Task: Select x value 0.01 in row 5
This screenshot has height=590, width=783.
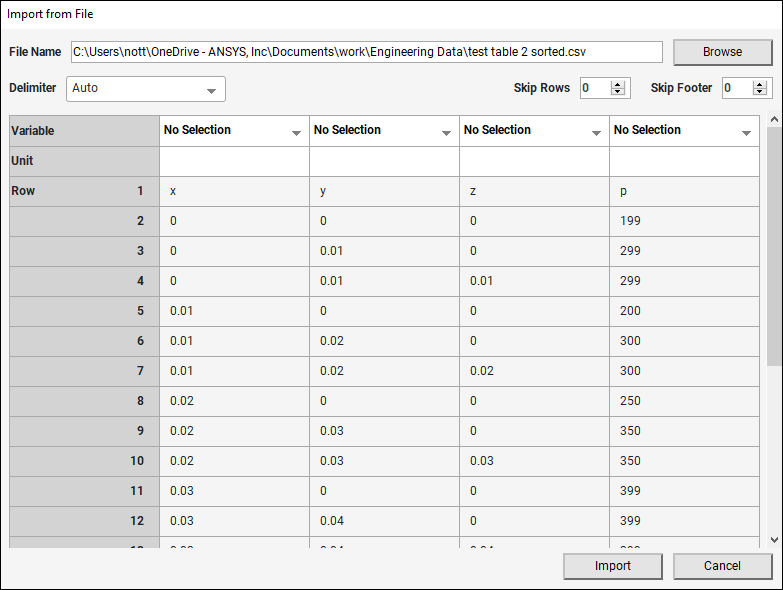Action: [234, 311]
